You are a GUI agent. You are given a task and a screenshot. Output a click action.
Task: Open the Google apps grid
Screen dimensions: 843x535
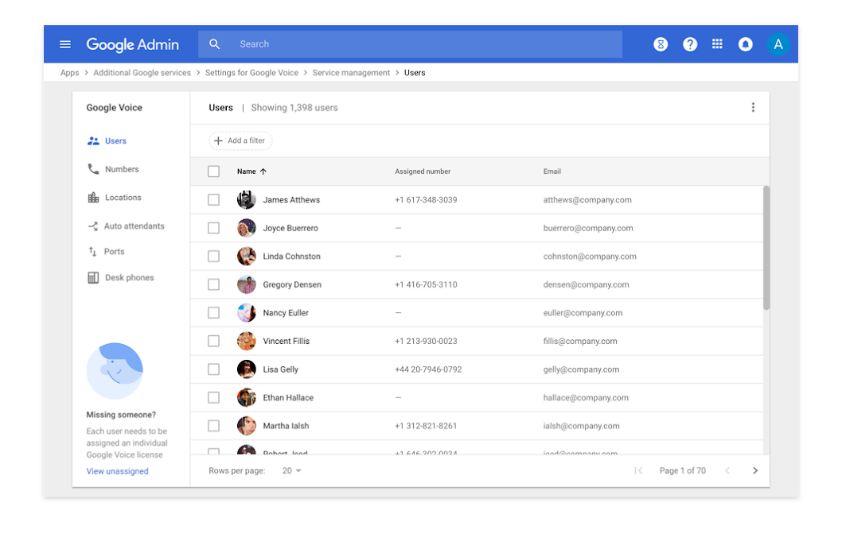point(717,44)
